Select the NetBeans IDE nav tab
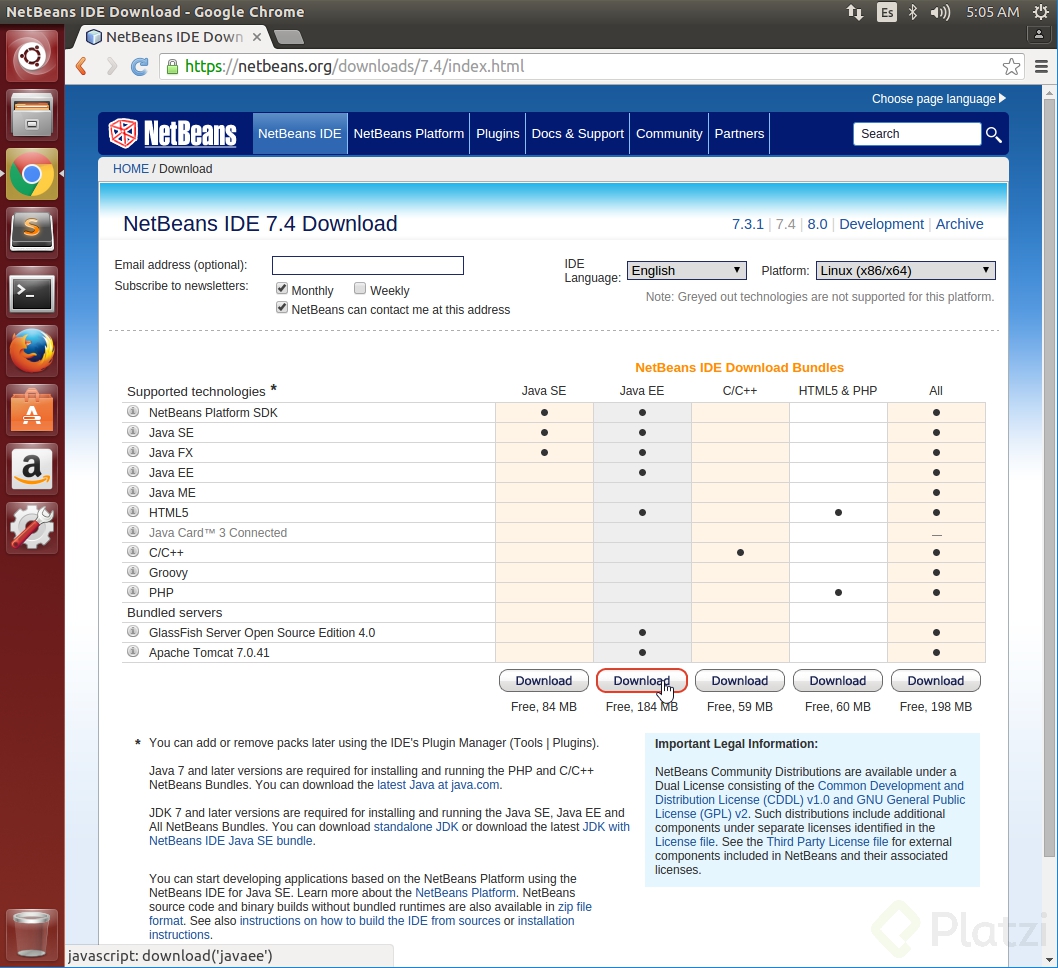1058x968 pixels. [300, 134]
